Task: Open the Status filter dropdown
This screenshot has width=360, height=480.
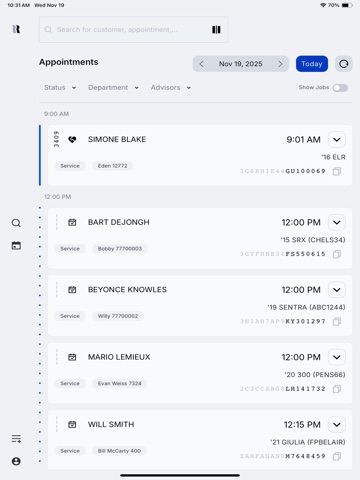Action: 60,88
